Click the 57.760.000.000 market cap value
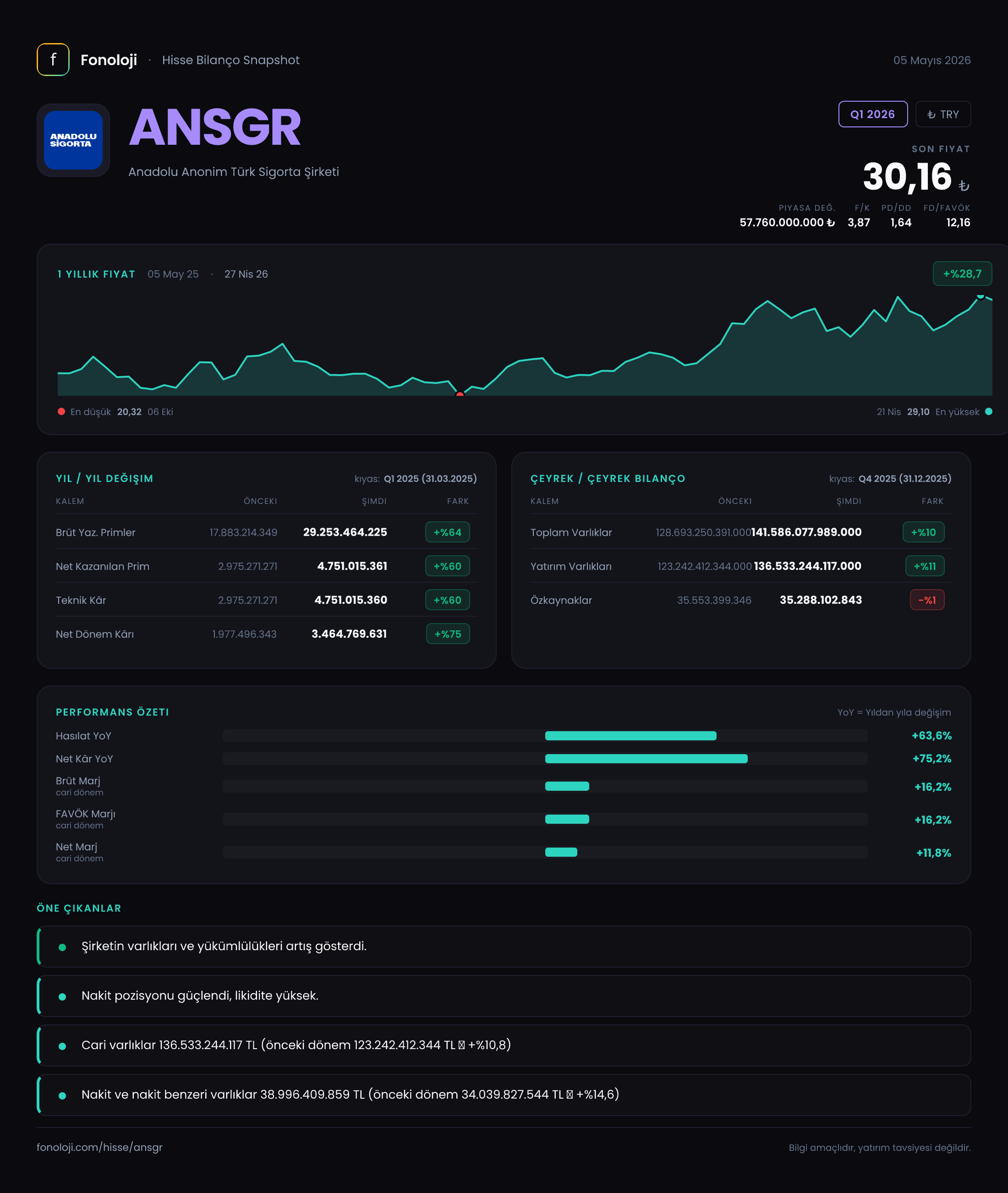 point(787,222)
